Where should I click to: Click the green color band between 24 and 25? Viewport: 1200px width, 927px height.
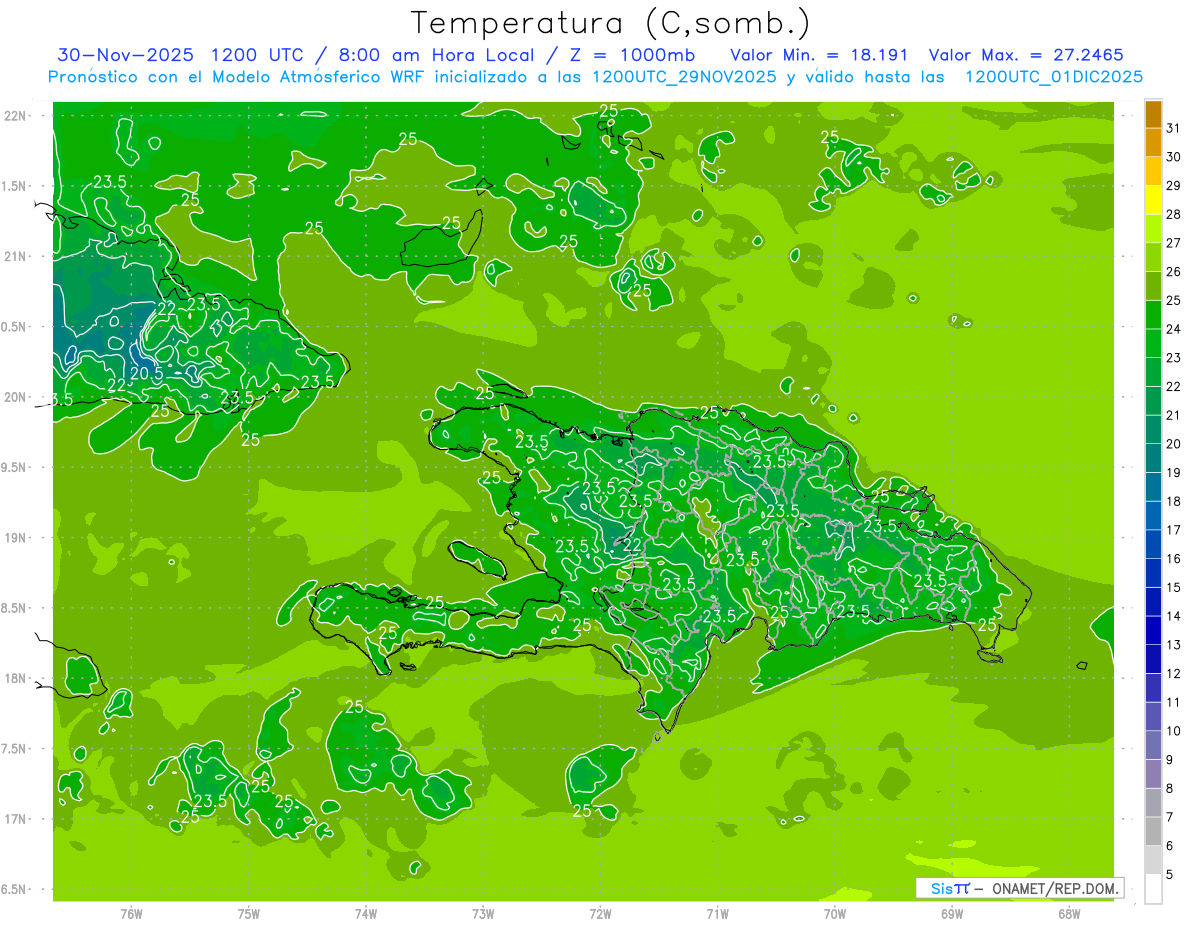click(1153, 315)
